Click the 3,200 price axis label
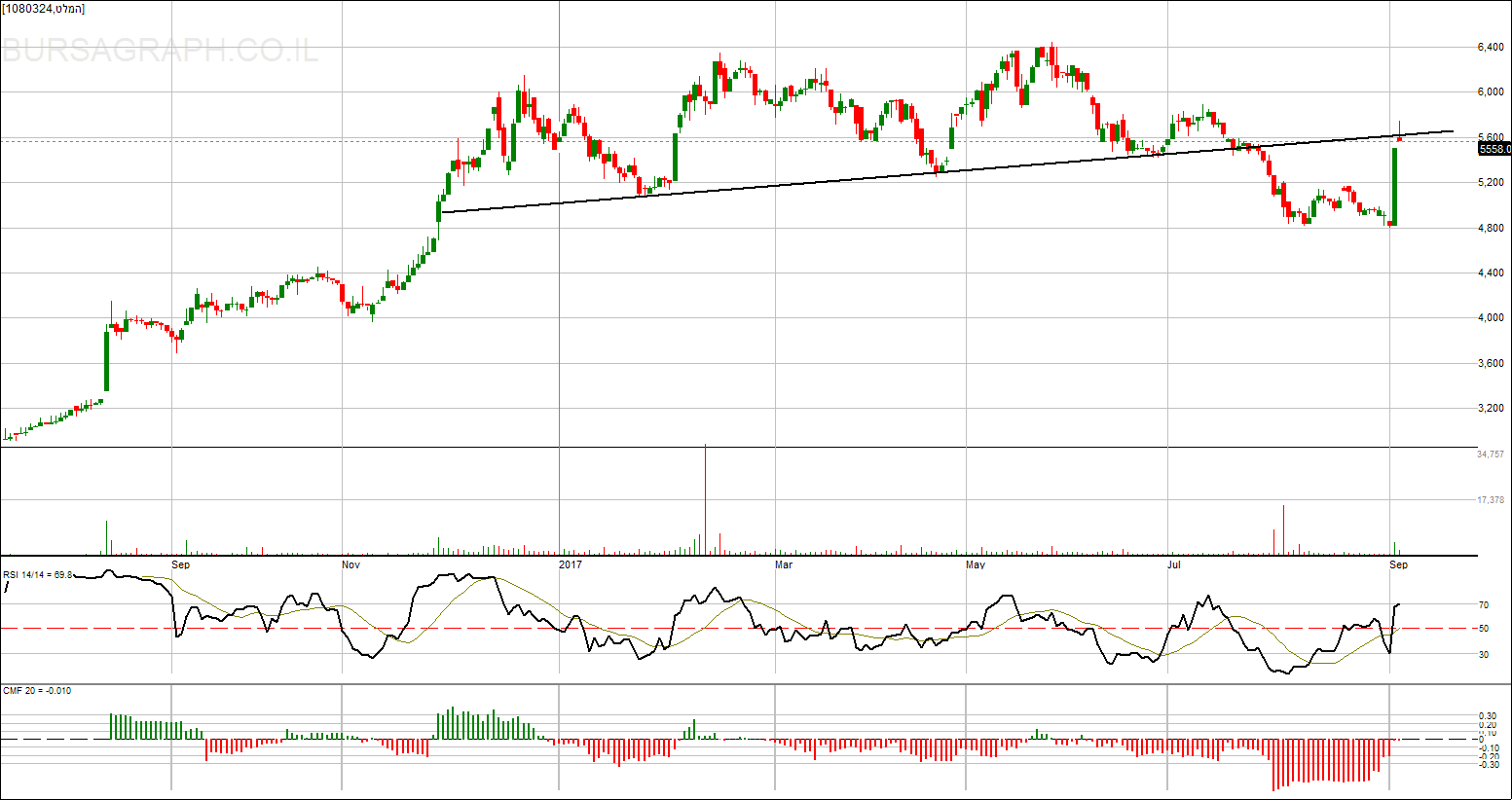This screenshot has height=800, width=1512. click(x=1491, y=409)
